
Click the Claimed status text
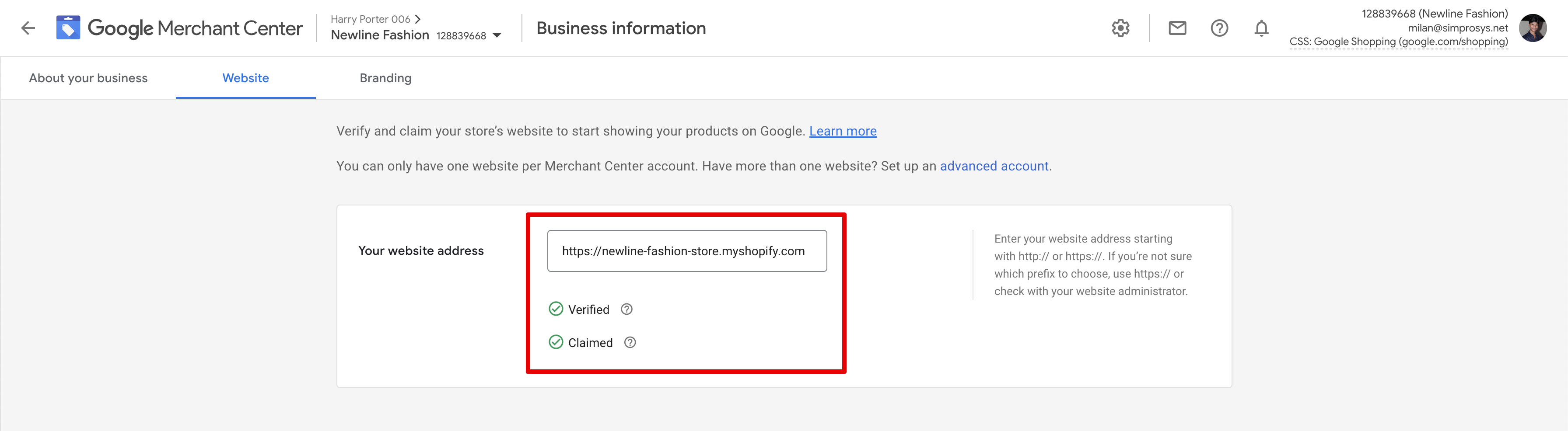coord(591,343)
